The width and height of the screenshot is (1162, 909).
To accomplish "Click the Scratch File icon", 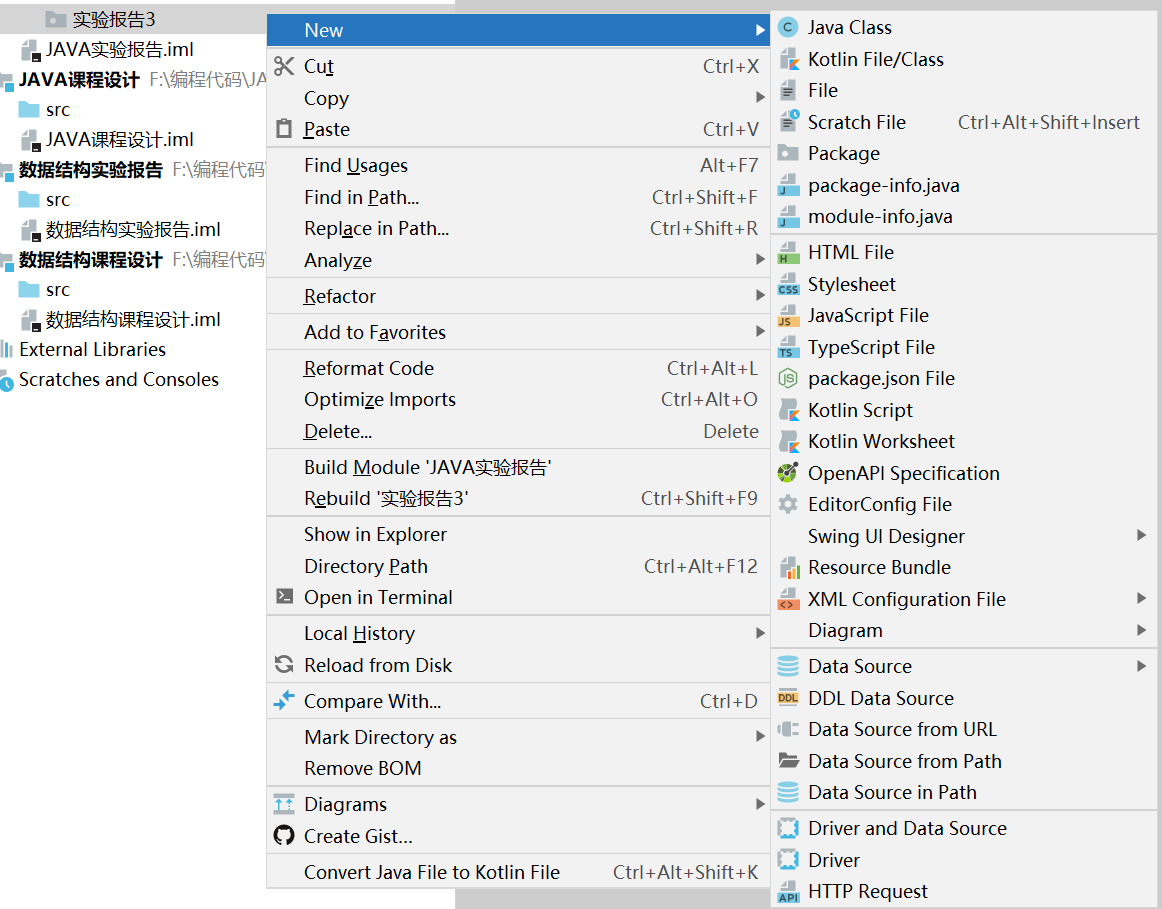I will click(x=788, y=121).
